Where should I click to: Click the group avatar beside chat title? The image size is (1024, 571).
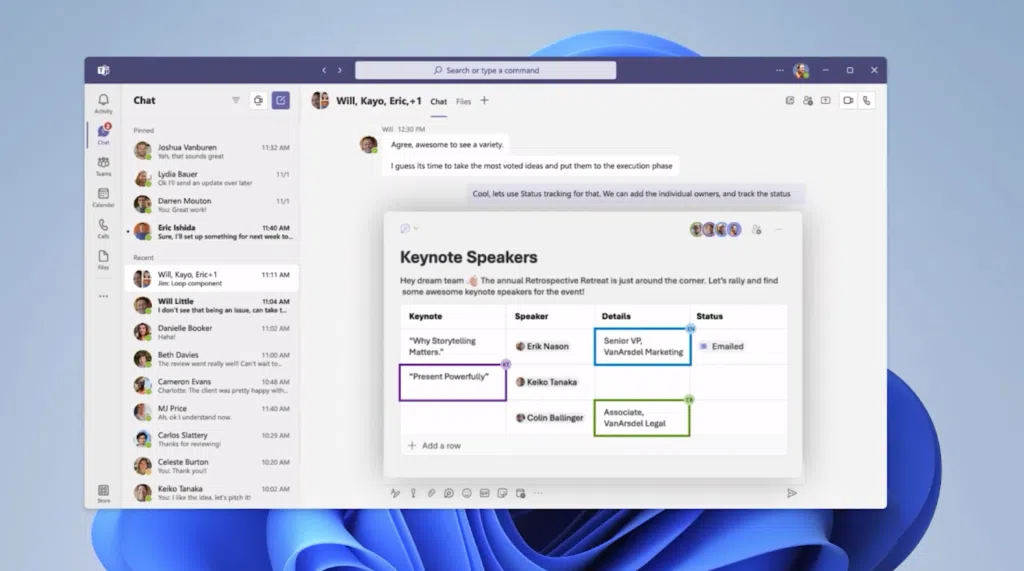[320, 101]
